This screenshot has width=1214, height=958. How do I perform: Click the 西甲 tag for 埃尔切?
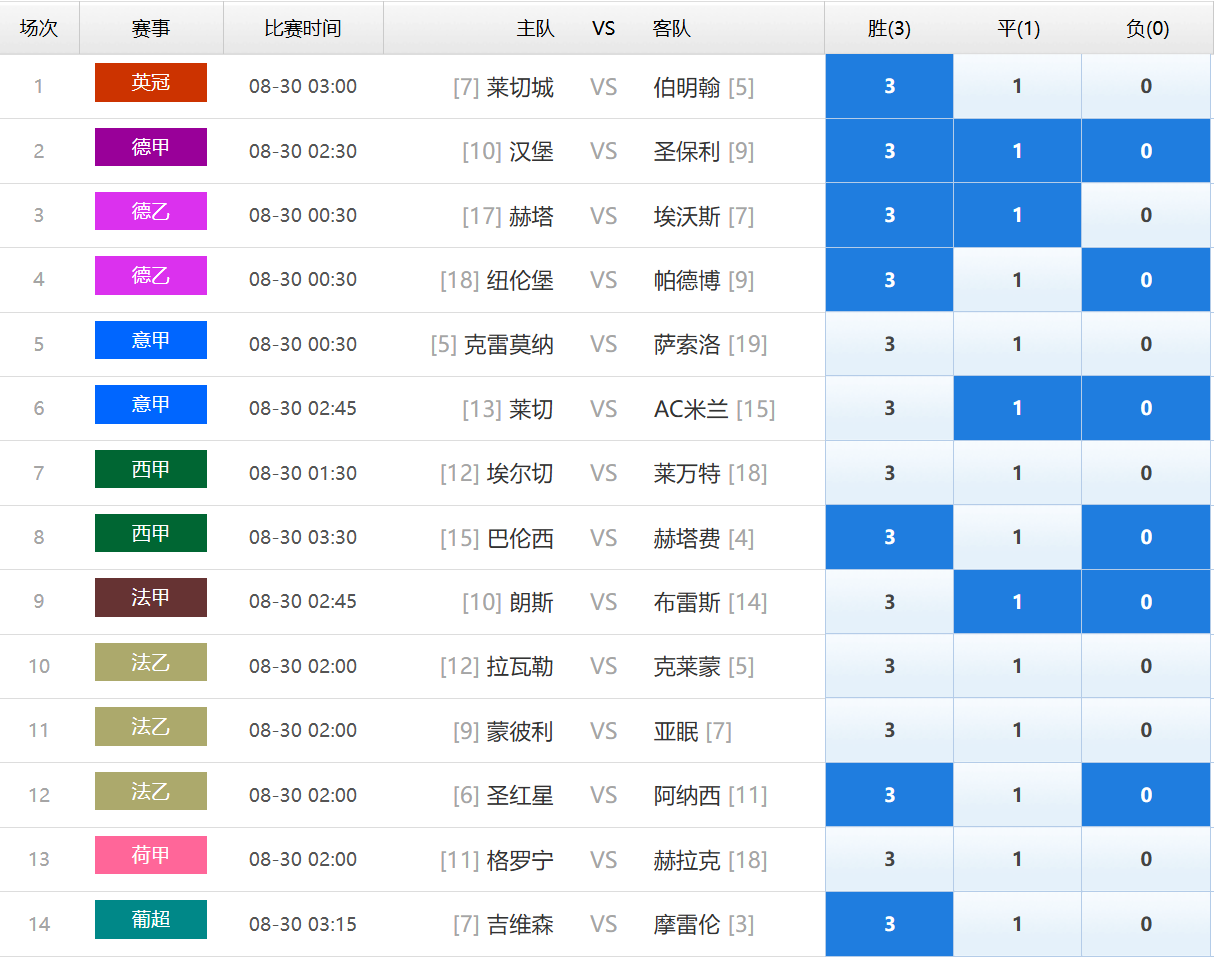click(x=151, y=469)
